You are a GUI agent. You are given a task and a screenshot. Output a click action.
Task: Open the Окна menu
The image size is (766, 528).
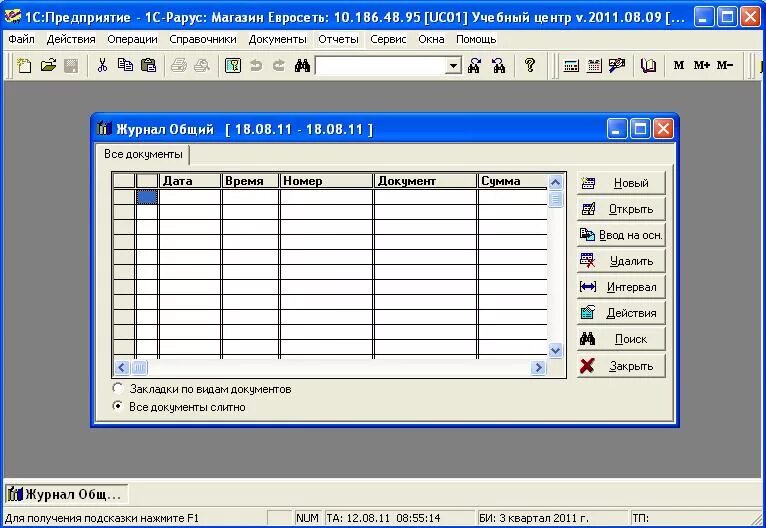click(431, 39)
